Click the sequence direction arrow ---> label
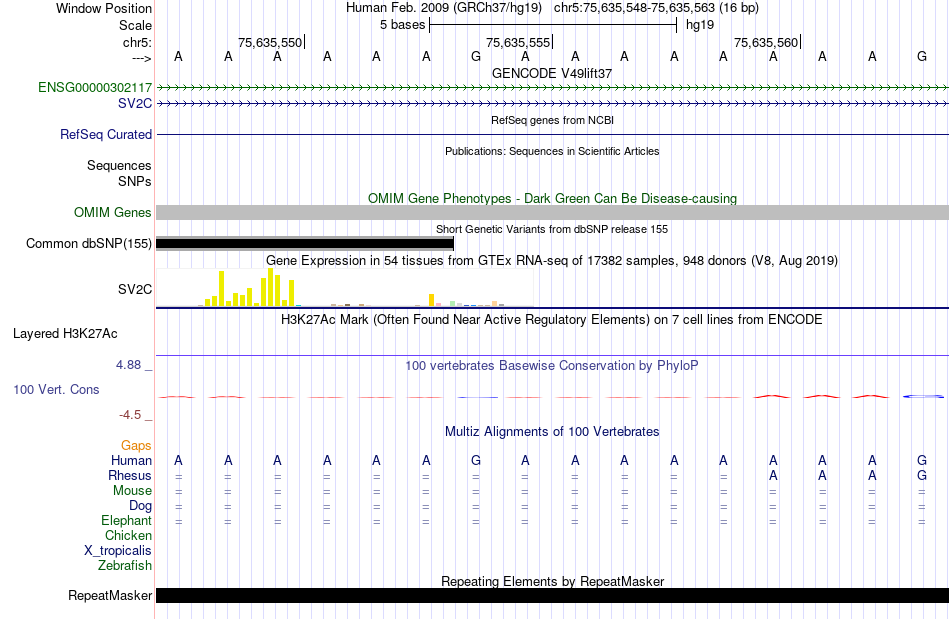Screen dimensions: 950x619 [141, 59]
